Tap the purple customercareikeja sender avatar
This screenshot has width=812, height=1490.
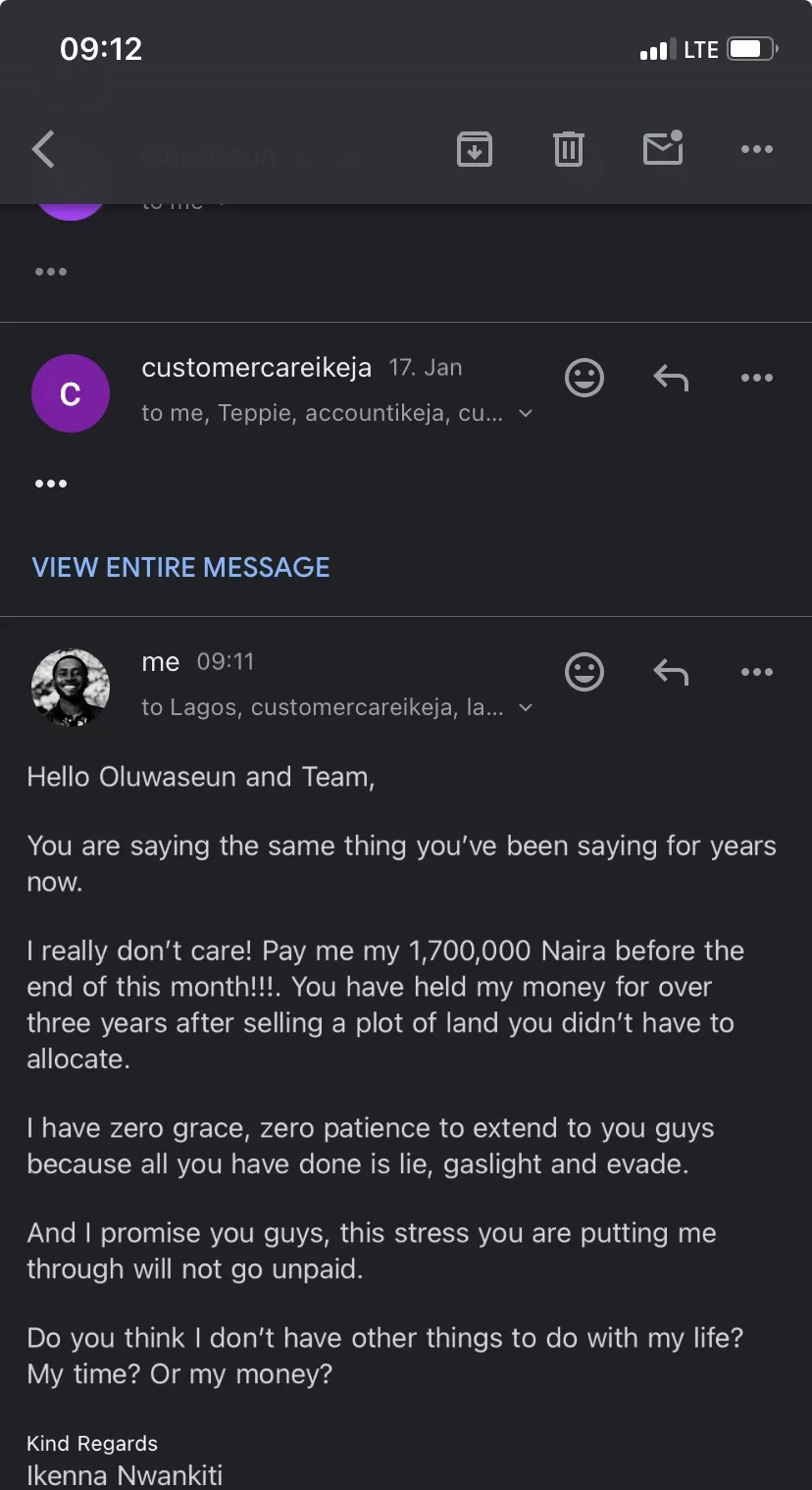coord(71,393)
